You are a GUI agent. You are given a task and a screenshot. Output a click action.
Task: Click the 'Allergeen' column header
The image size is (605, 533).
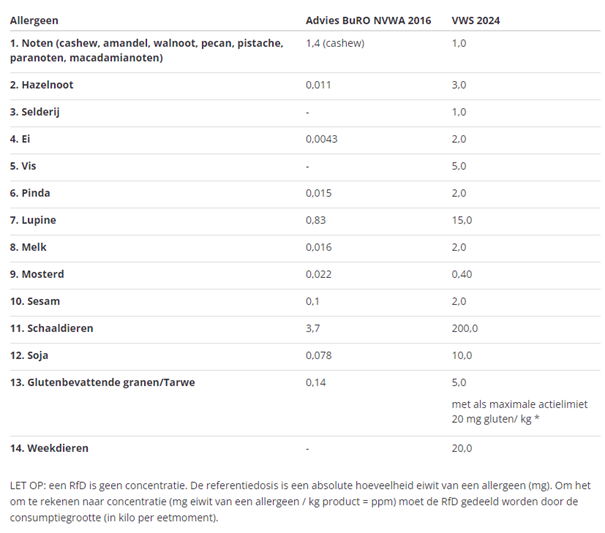pos(34,19)
